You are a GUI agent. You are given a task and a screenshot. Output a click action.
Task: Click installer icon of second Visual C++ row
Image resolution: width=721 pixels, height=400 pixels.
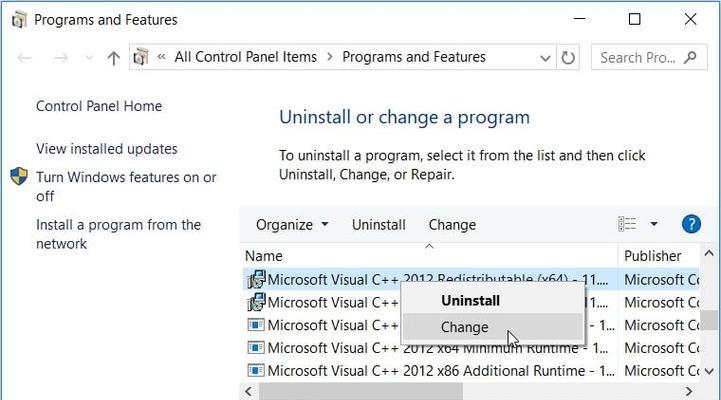(256, 302)
